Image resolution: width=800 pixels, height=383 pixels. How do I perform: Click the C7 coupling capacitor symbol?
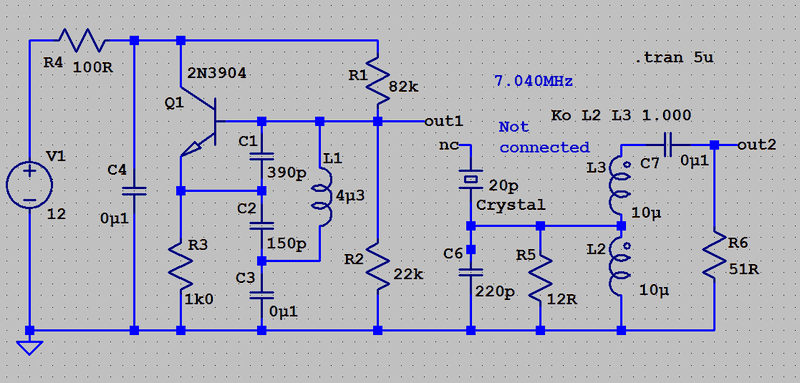[x=668, y=145]
